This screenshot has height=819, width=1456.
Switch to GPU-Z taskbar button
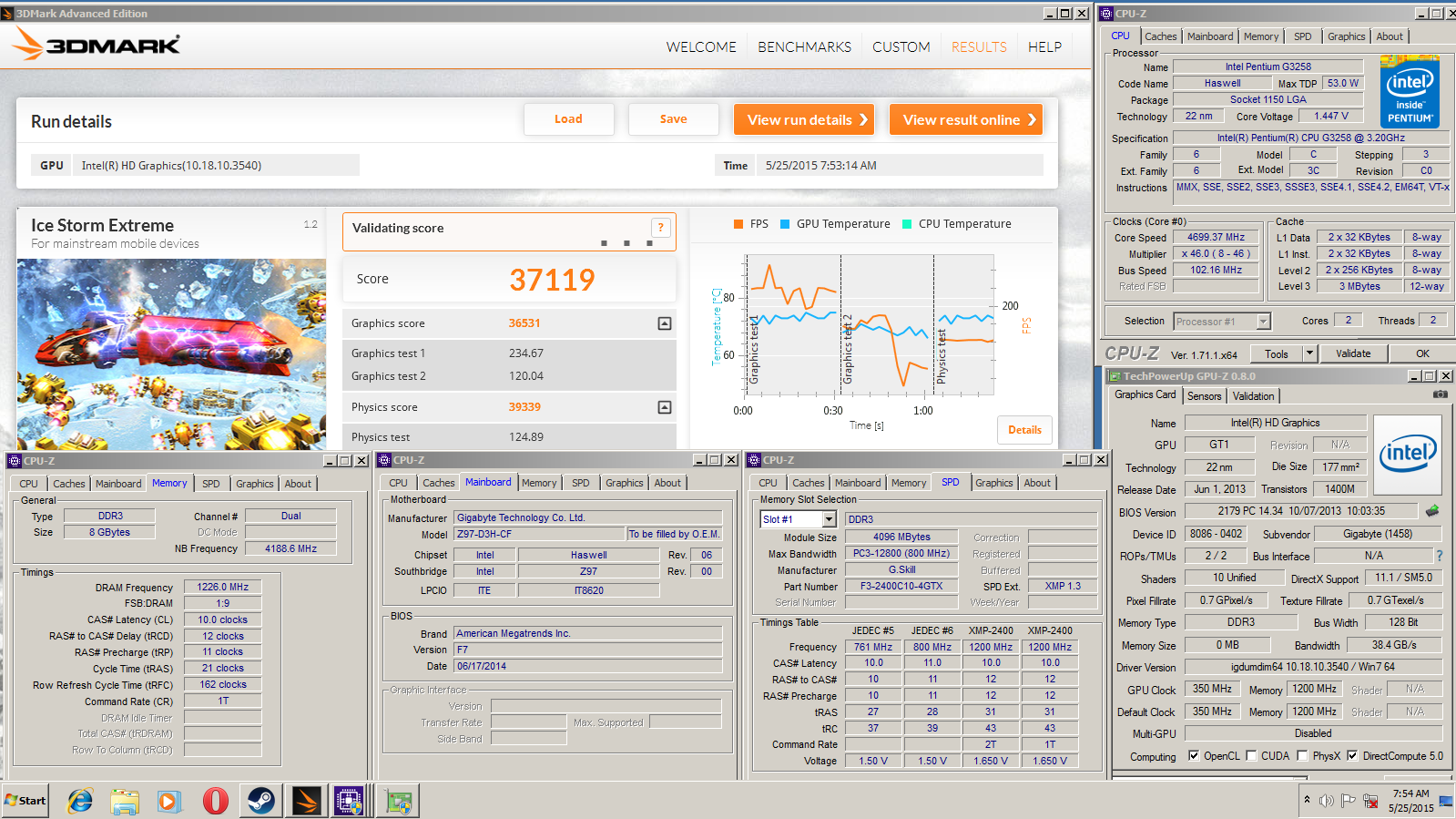coord(399,801)
